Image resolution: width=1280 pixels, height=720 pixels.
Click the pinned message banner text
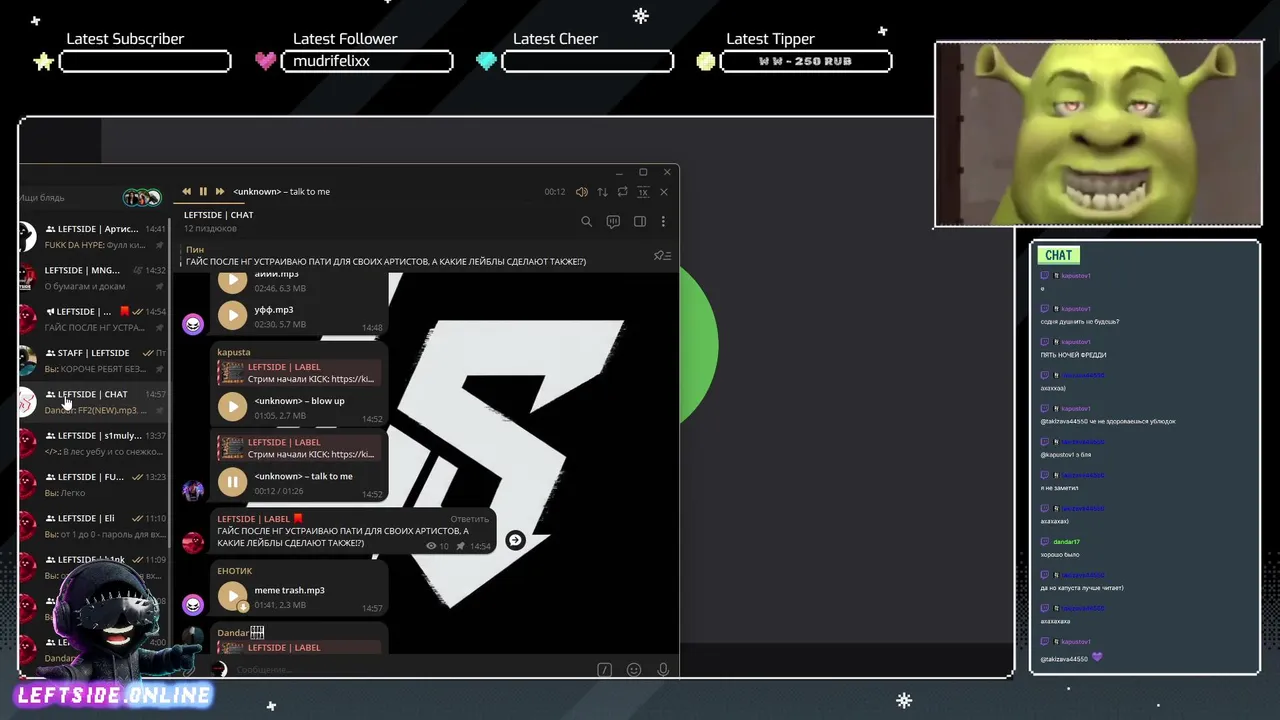tap(386, 261)
